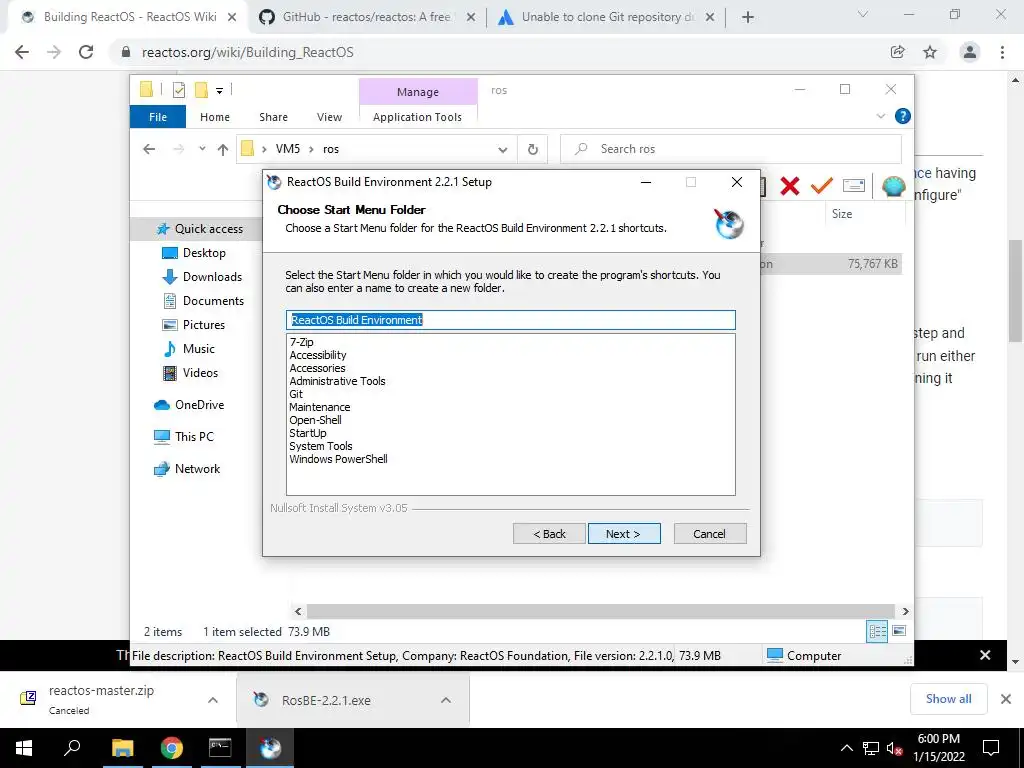Click the Search ros box
The image size is (1024, 768).
coord(731,149)
